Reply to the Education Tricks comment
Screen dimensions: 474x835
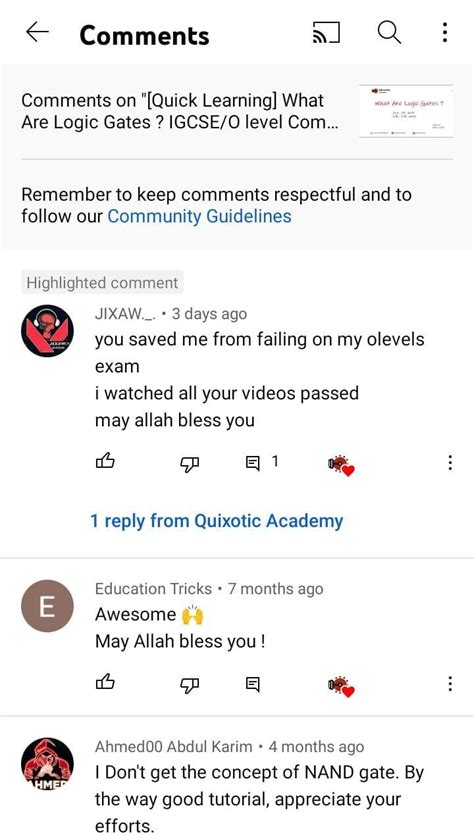[252, 683]
